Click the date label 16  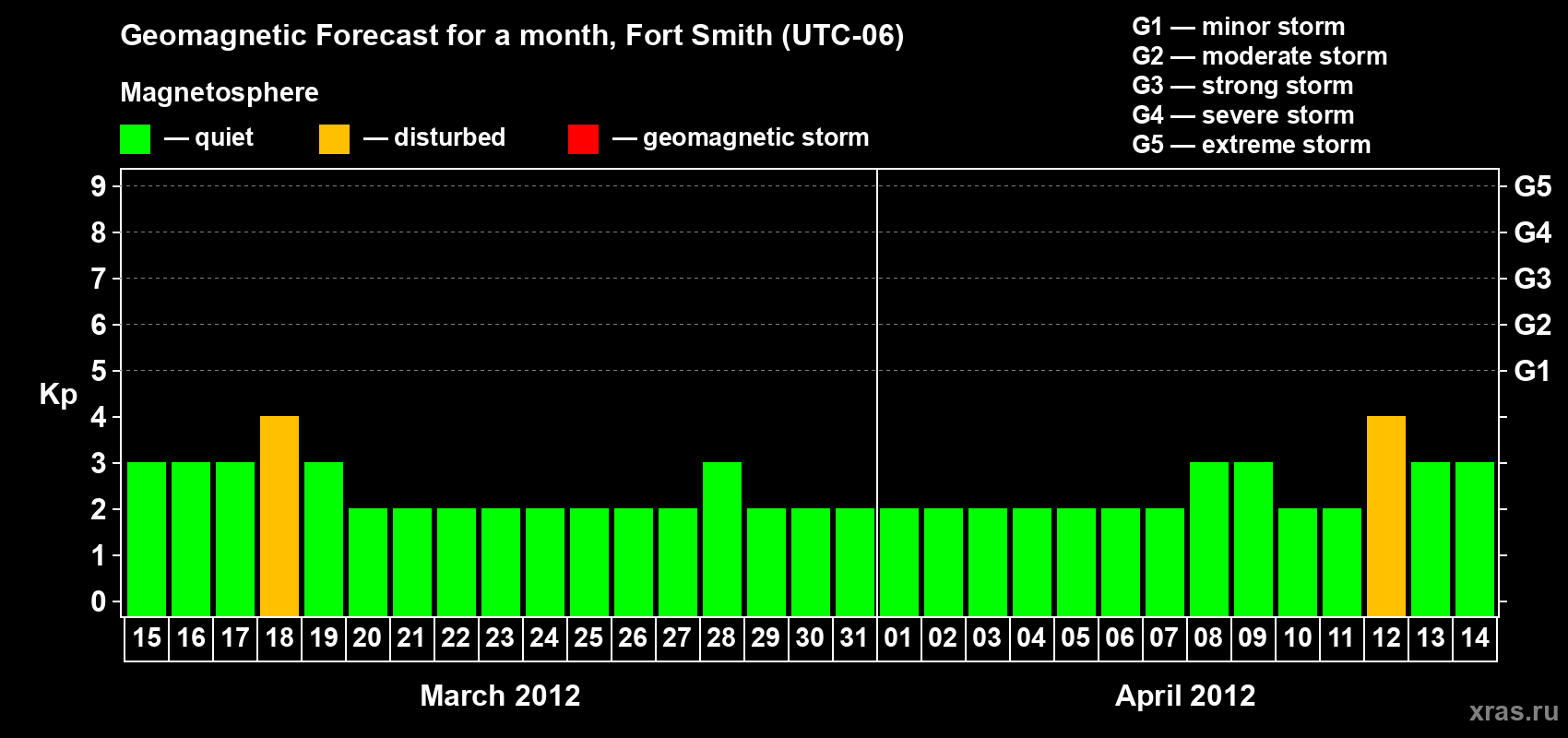click(x=191, y=638)
